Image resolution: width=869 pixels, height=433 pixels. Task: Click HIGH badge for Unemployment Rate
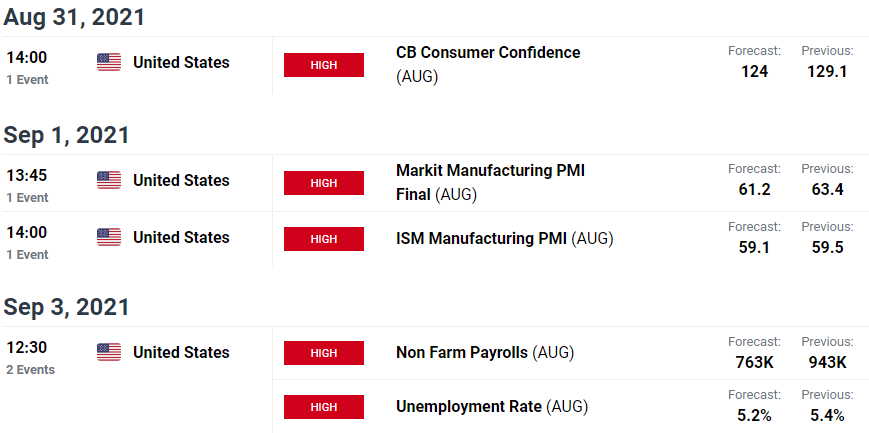324,407
